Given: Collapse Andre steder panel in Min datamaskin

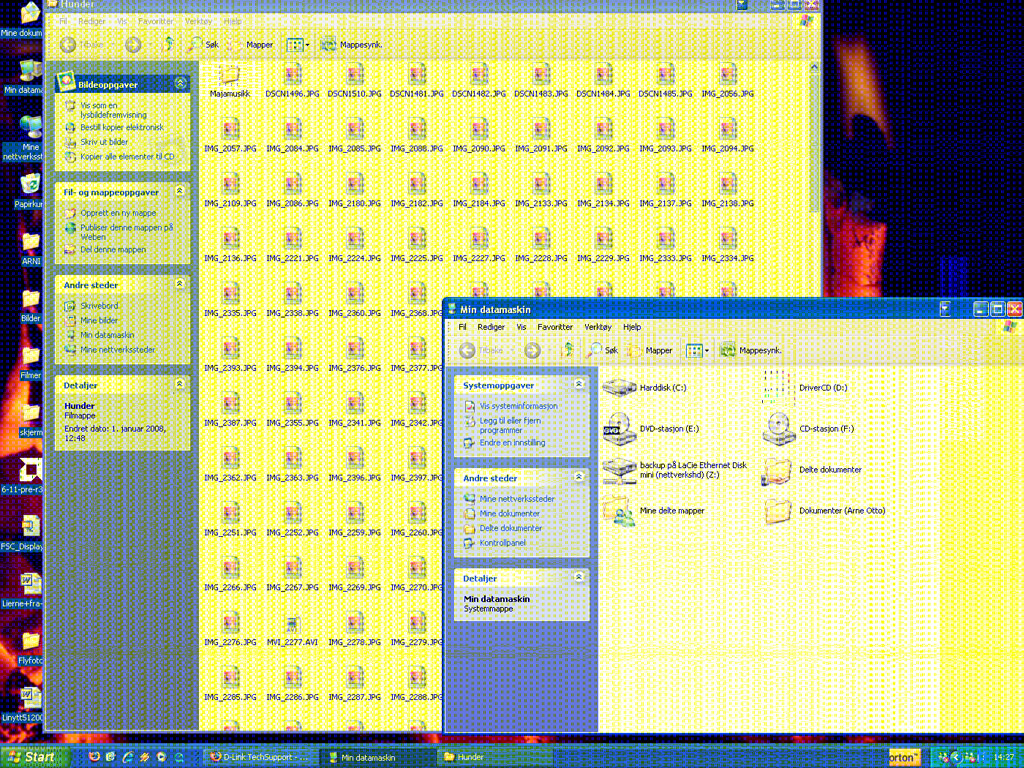Looking at the screenshot, I should (579, 477).
